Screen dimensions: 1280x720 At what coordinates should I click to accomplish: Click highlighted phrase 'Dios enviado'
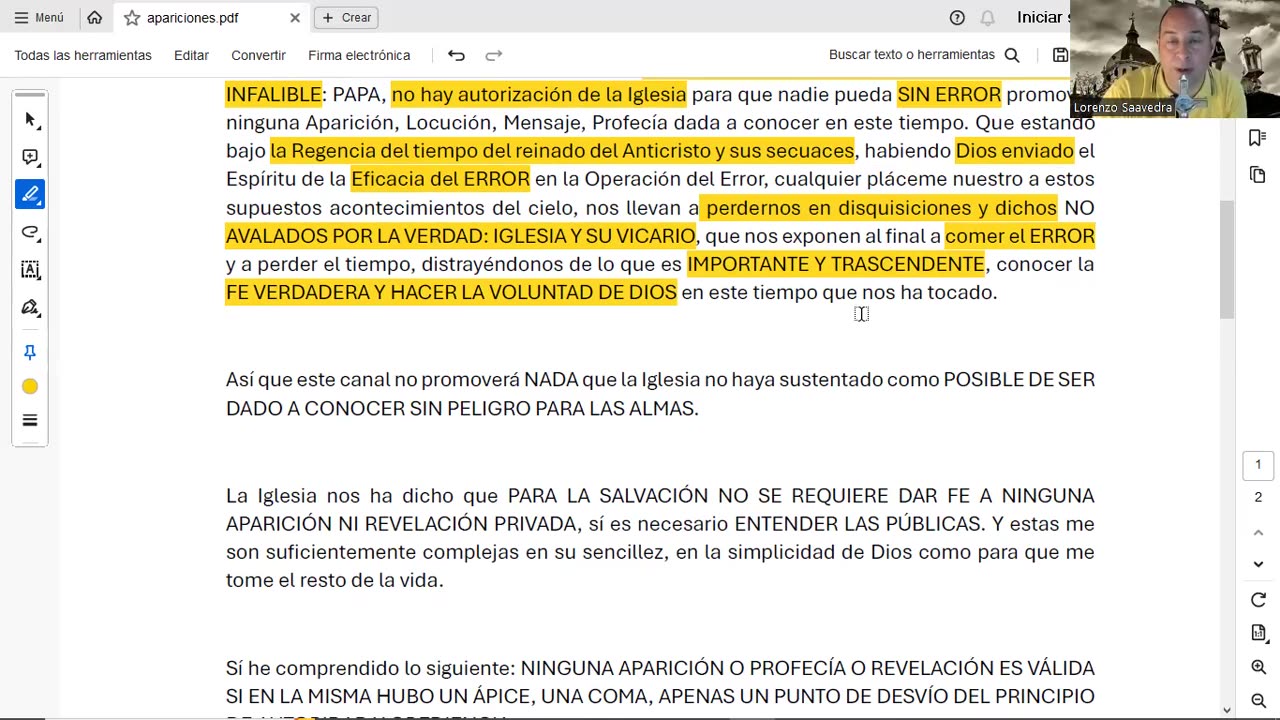pos(1014,151)
